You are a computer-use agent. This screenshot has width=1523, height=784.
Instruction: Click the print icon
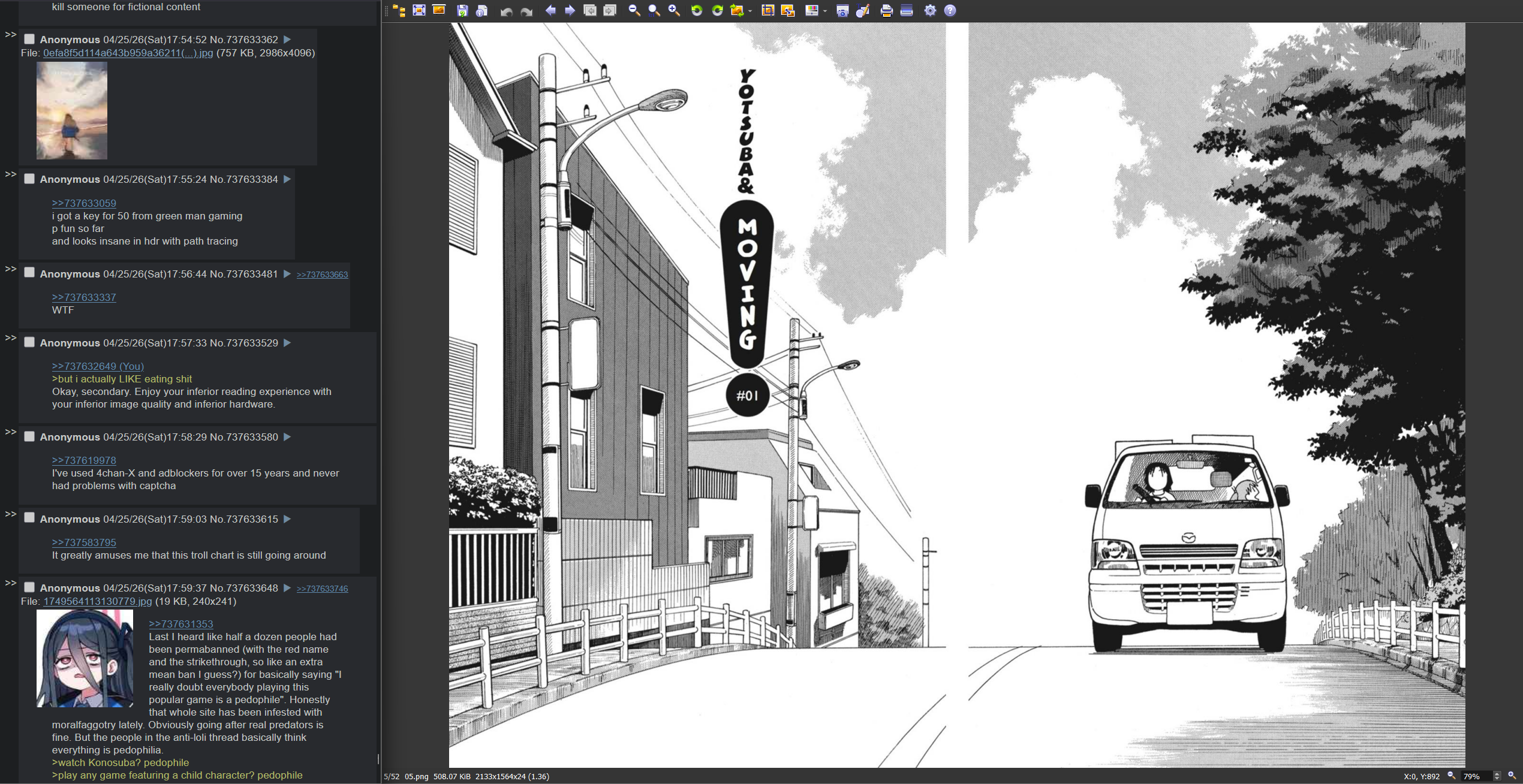coord(886,11)
